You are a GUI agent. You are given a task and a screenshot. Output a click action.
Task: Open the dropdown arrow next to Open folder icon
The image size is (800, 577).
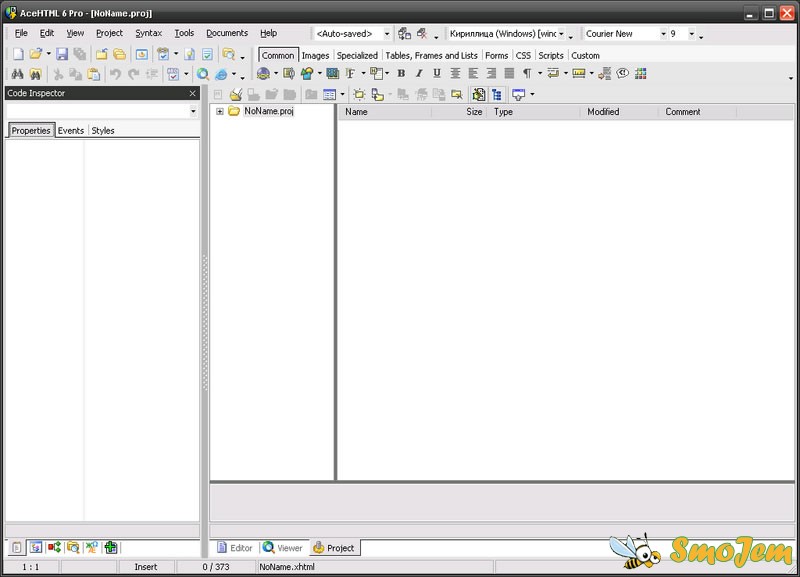pos(48,54)
